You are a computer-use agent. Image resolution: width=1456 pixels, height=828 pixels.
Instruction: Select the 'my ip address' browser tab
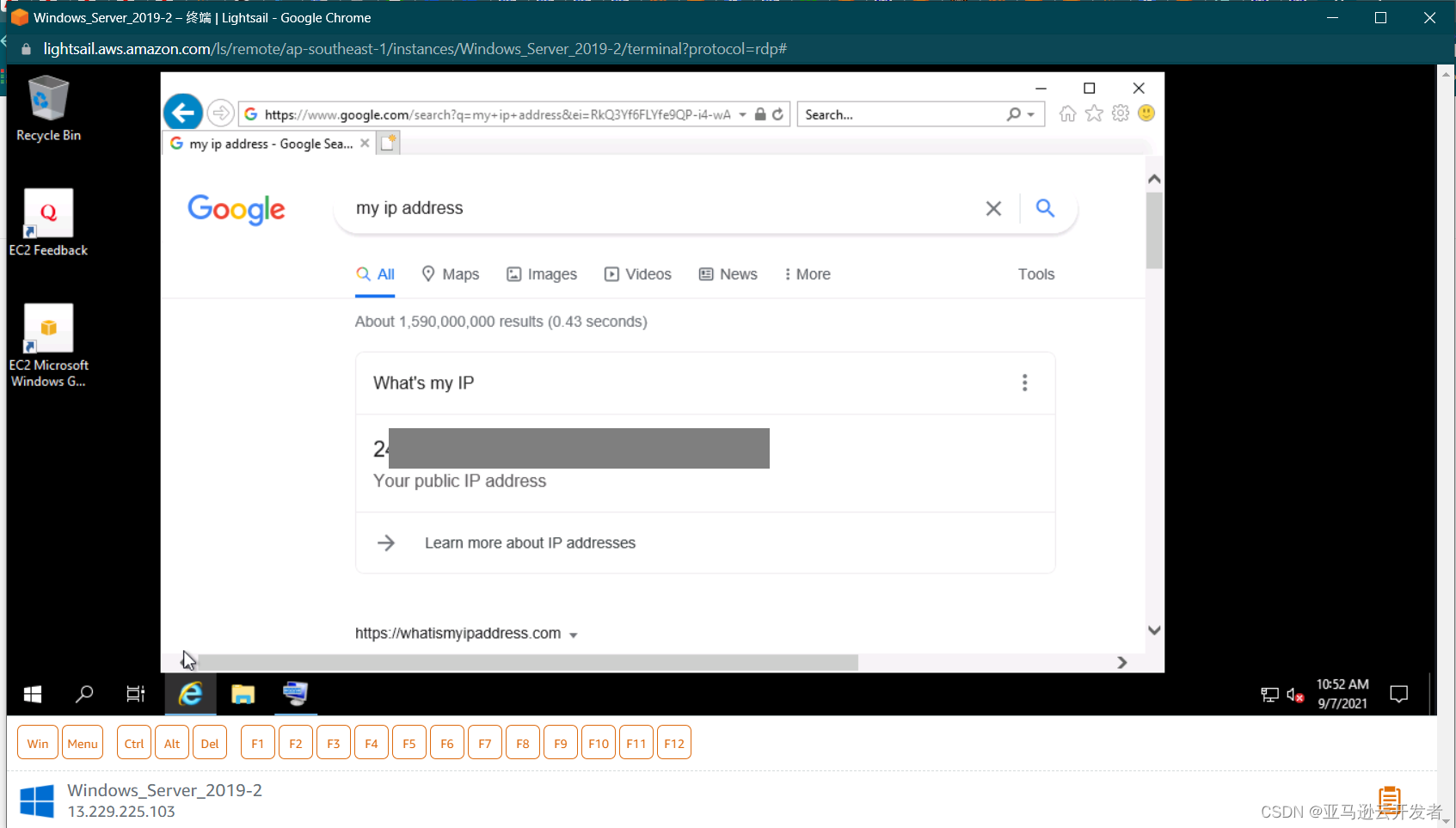tap(269, 144)
